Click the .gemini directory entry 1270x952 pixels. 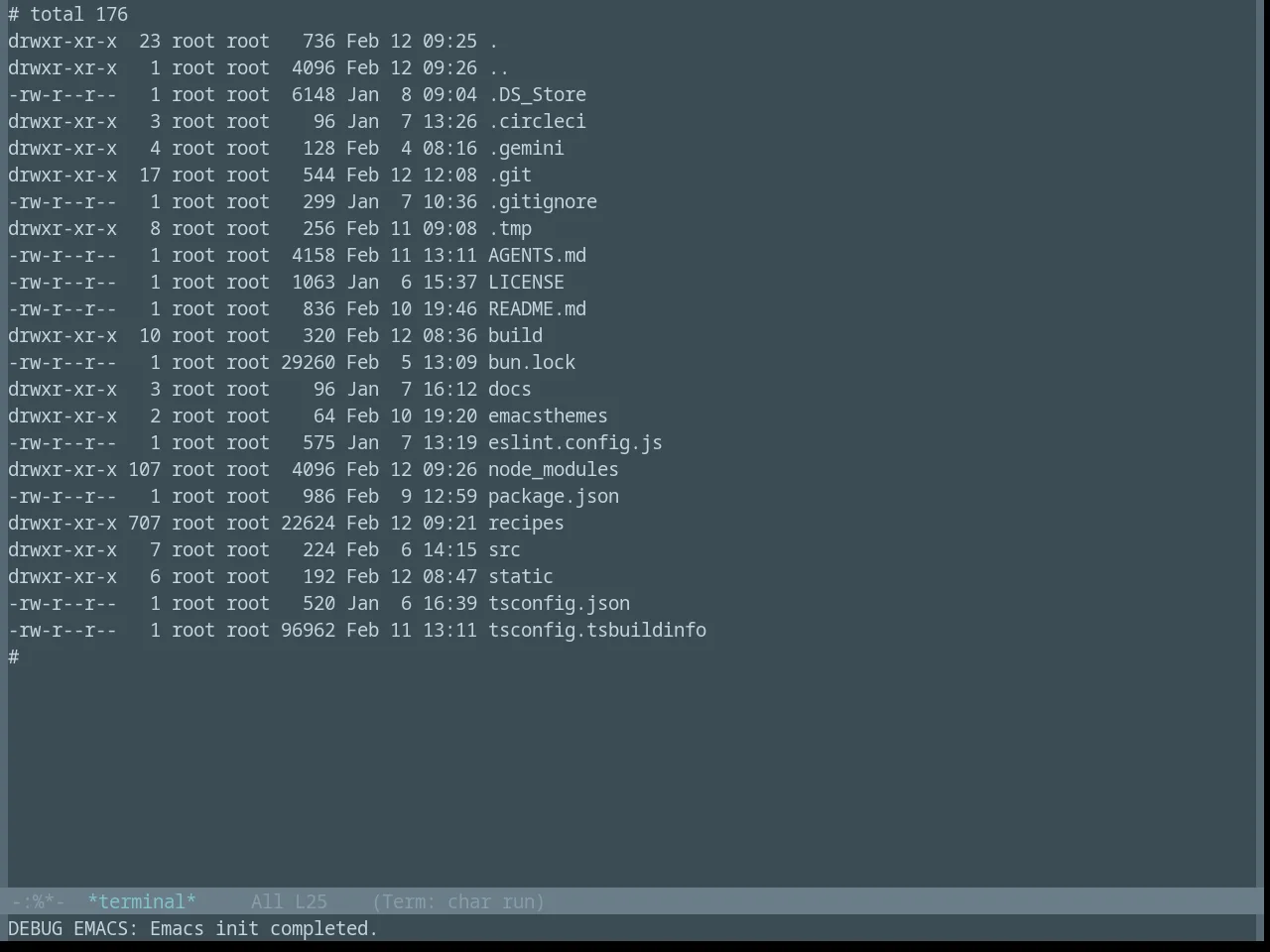526,149
